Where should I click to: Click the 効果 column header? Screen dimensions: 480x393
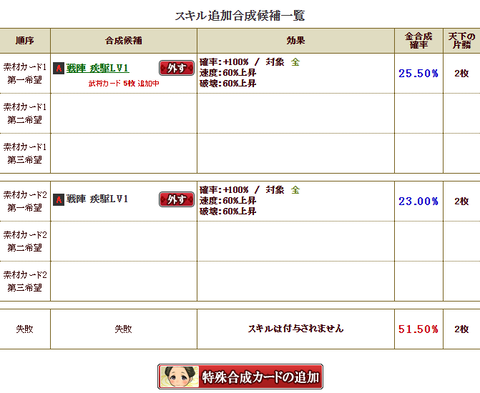click(296, 41)
